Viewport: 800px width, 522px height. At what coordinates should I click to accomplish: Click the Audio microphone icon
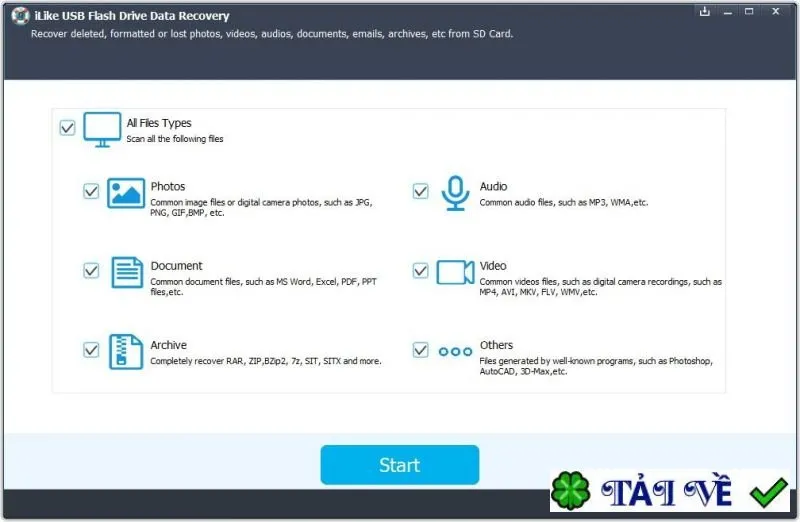click(x=455, y=193)
